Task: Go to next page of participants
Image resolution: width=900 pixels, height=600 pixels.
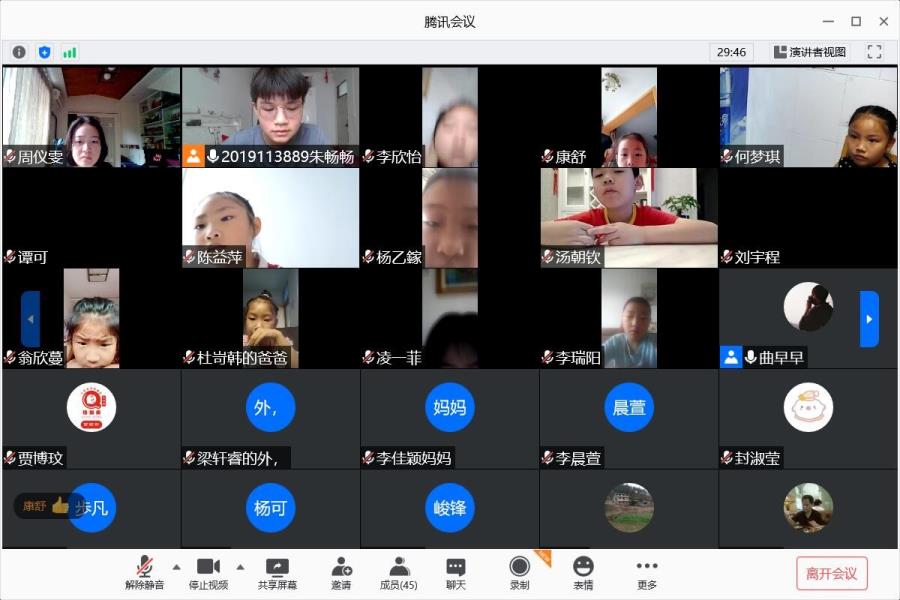Action: (869, 319)
